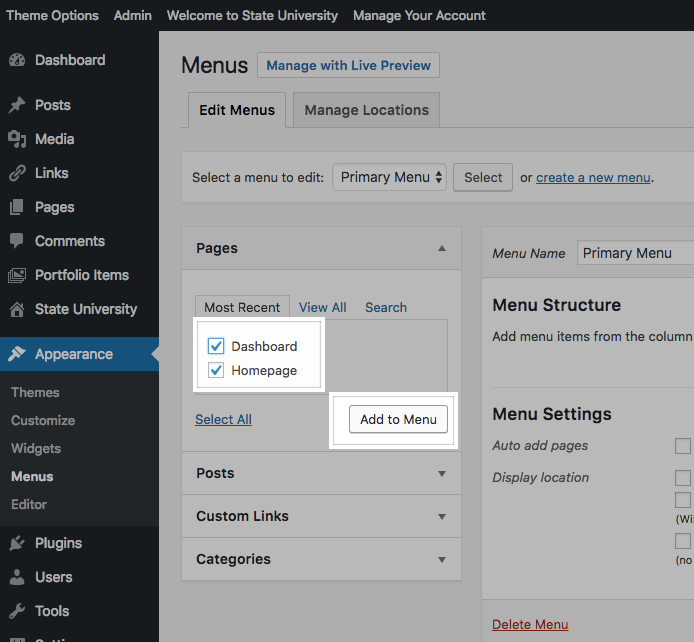Screen dimensions: 694x642
Task: Click the Appearance paintbrush icon
Action: tap(17, 354)
